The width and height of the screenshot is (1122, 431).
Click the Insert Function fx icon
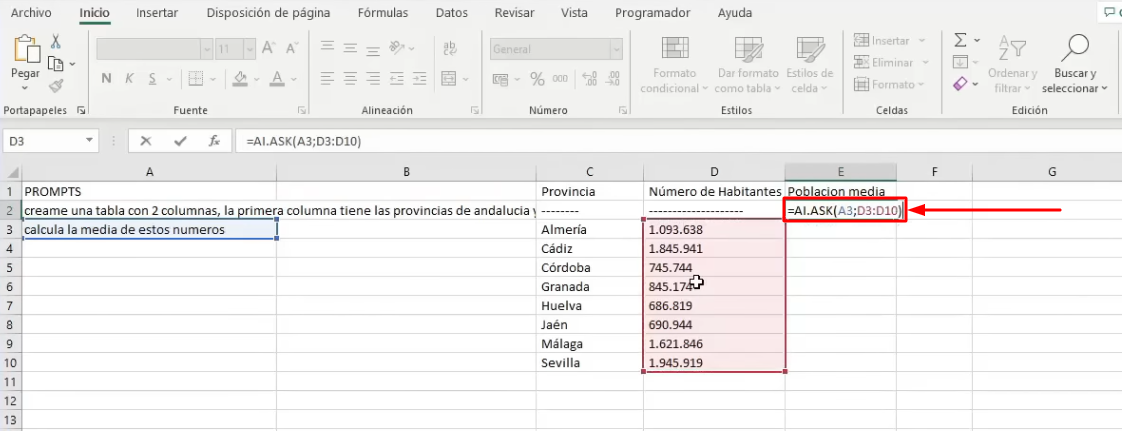(x=213, y=141)
